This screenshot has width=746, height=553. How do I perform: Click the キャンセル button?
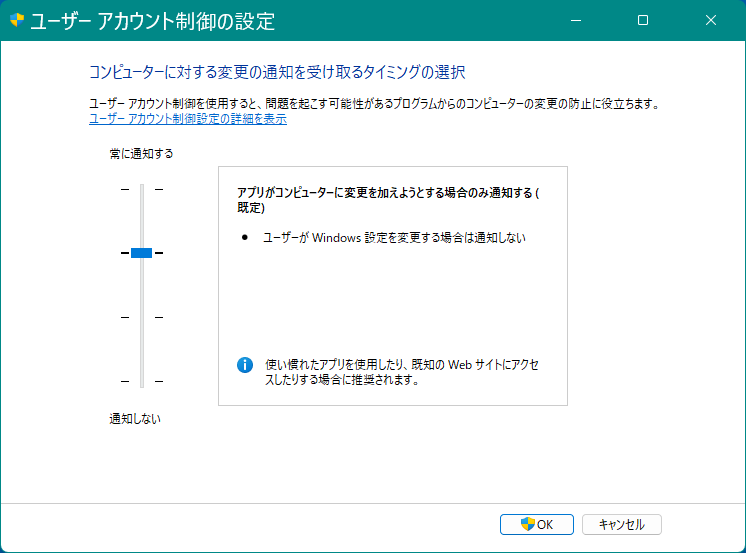621,524
